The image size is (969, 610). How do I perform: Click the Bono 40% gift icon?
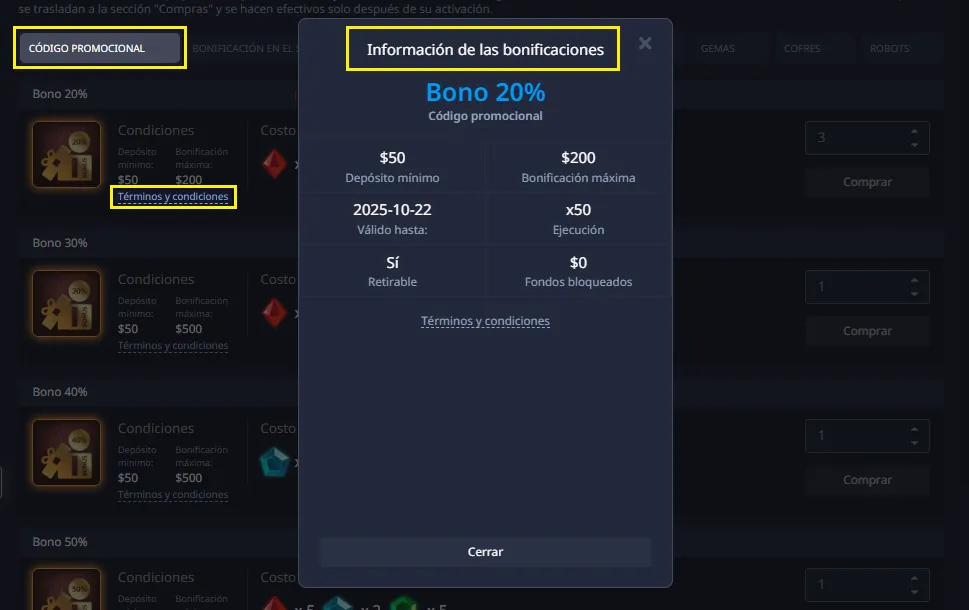click(66, 452)
